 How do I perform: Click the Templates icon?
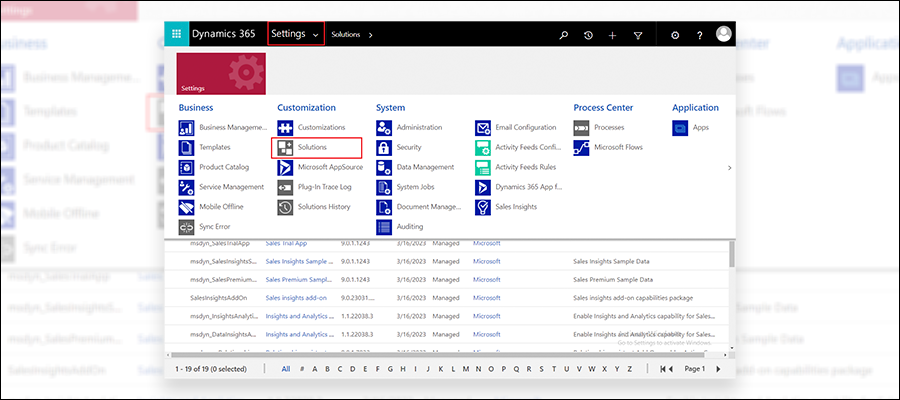(x=187, y=147)
